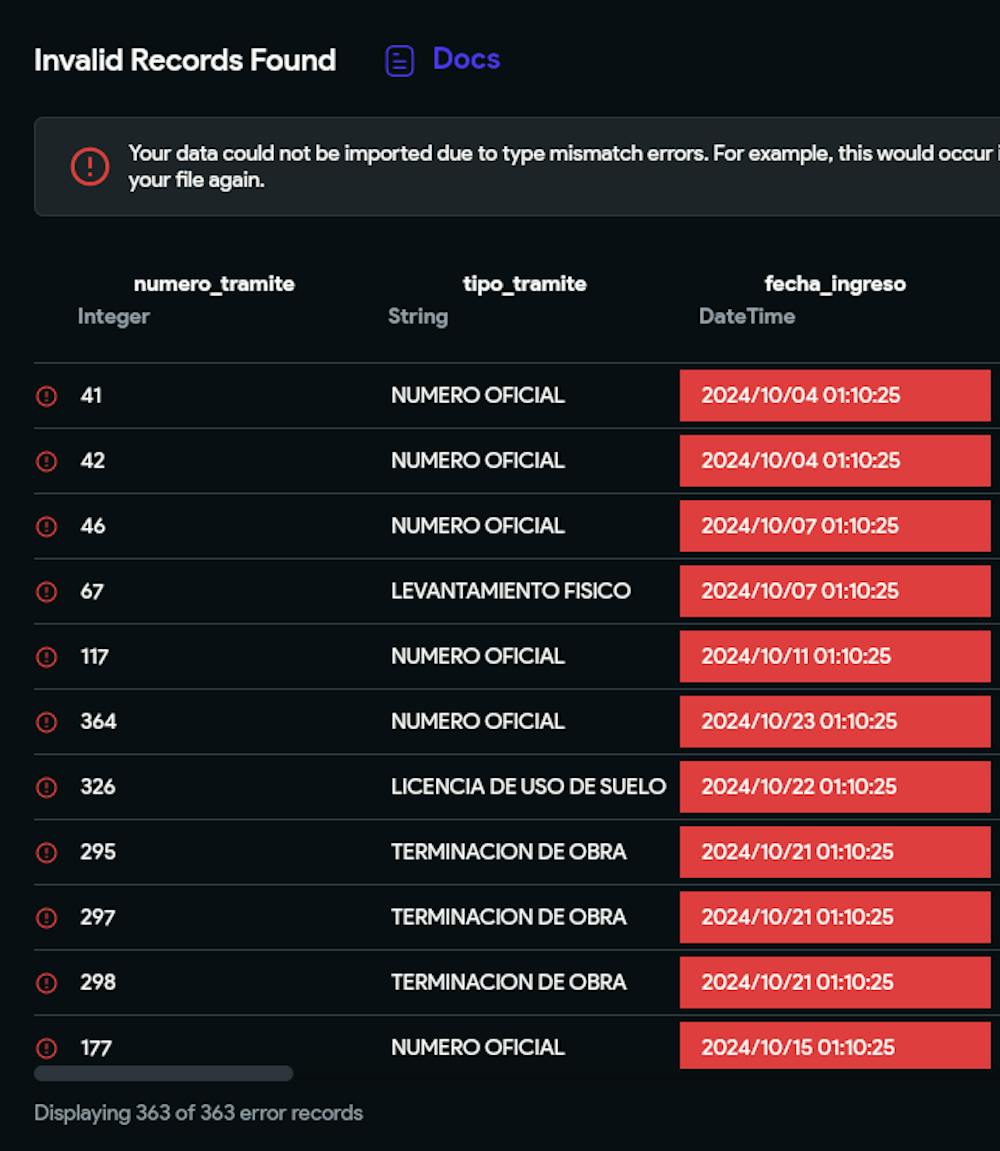Click LEVANTAMIENTO FISICO cell
1000x1151 pixels.
[510, 591]
